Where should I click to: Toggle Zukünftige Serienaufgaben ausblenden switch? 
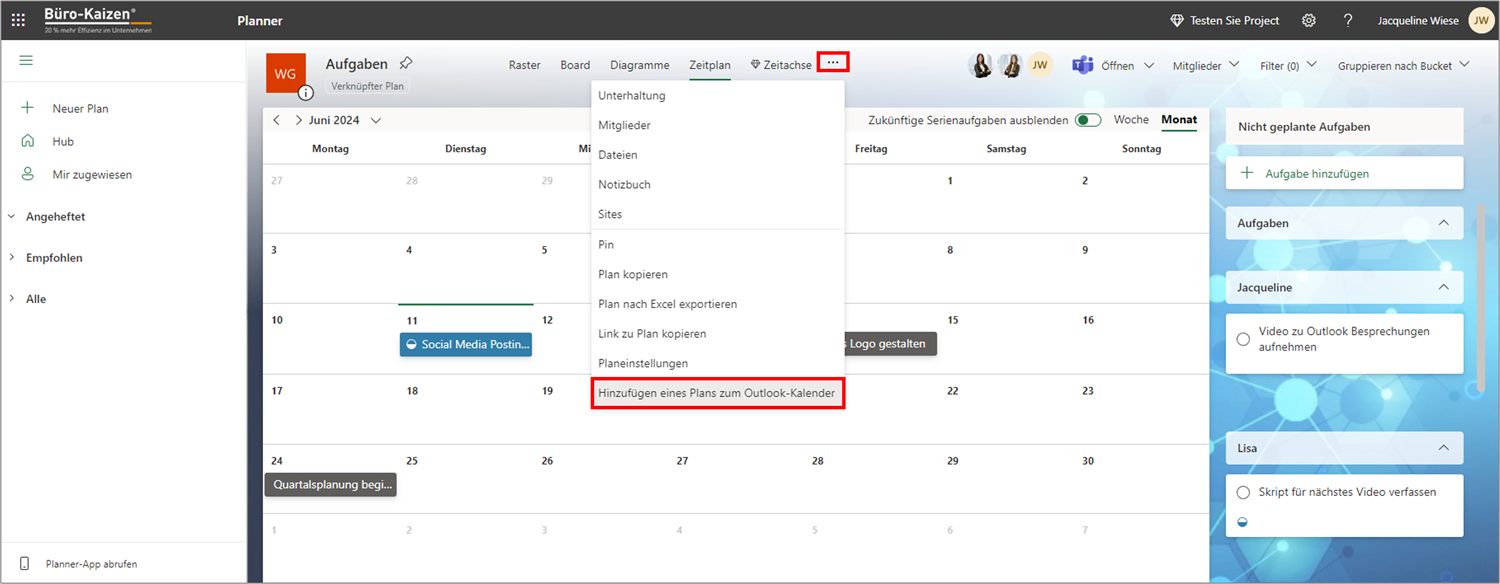click(1088, 120)
